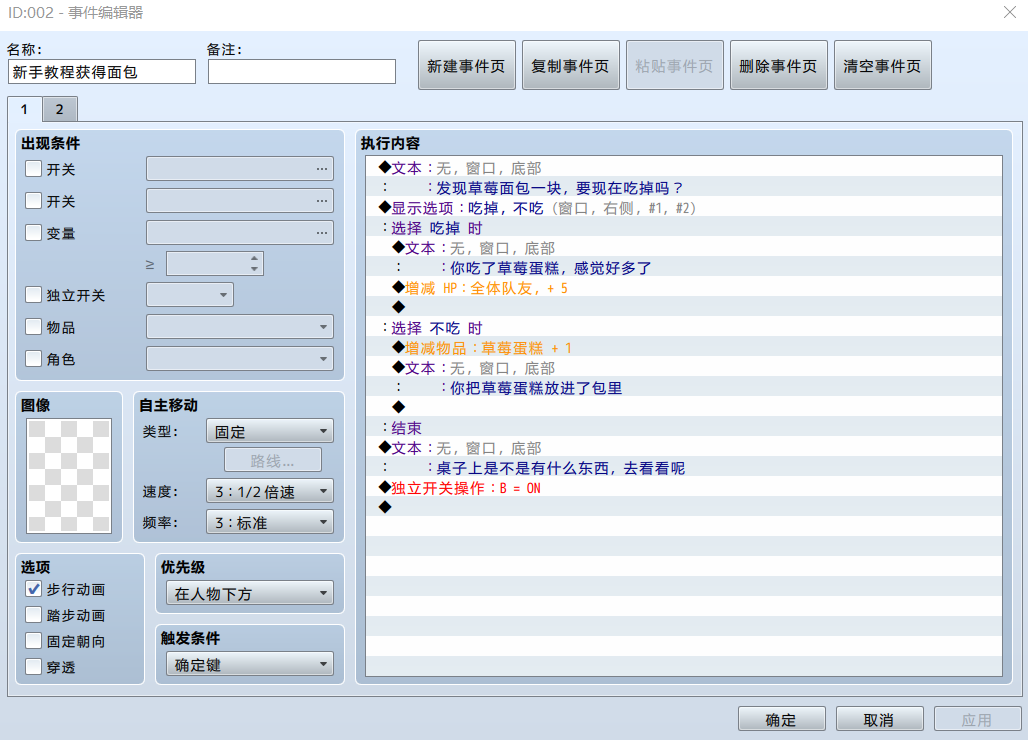Enable the 物品 condition checkbox
Viewport: 1028px width, 740px height.
[33, 326]
